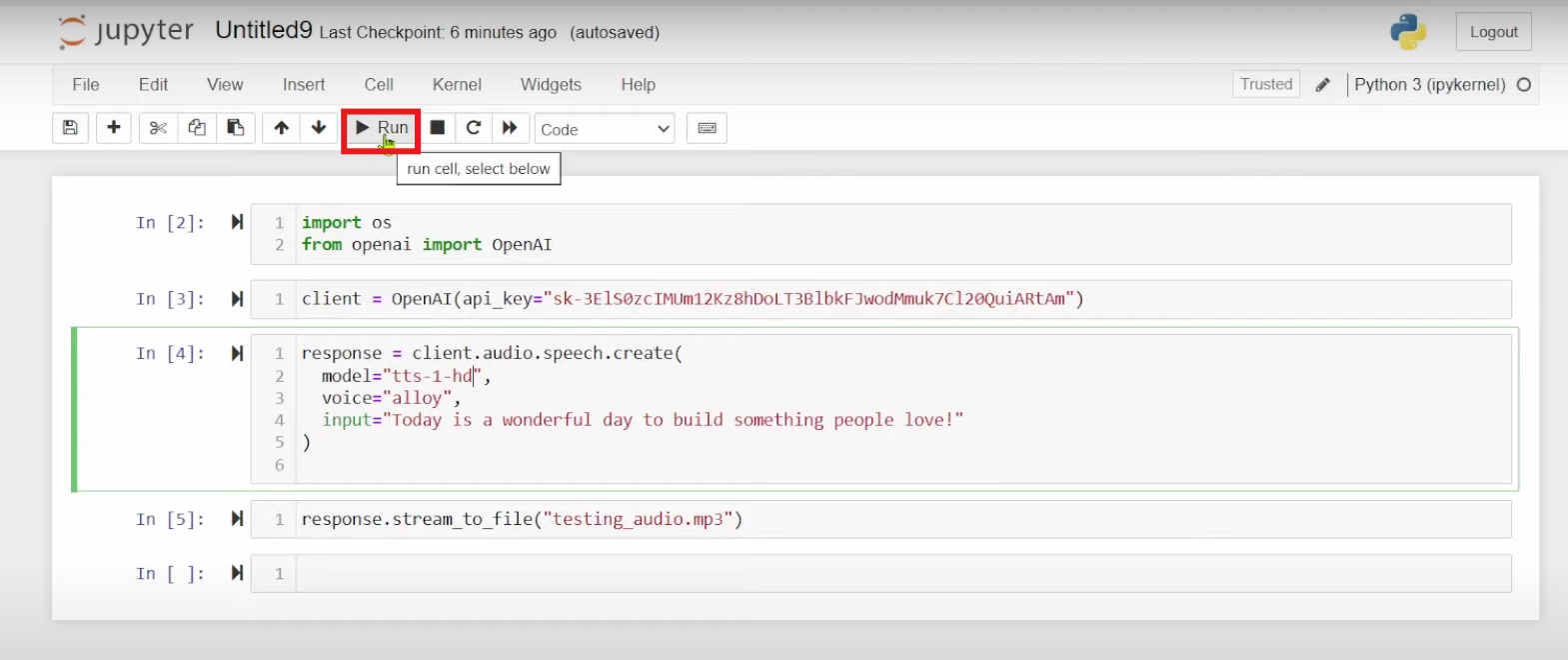This screenshot has width=1568, height=660.
Task: Open the command palette keyboard icon
Action: tap(707, 128)
